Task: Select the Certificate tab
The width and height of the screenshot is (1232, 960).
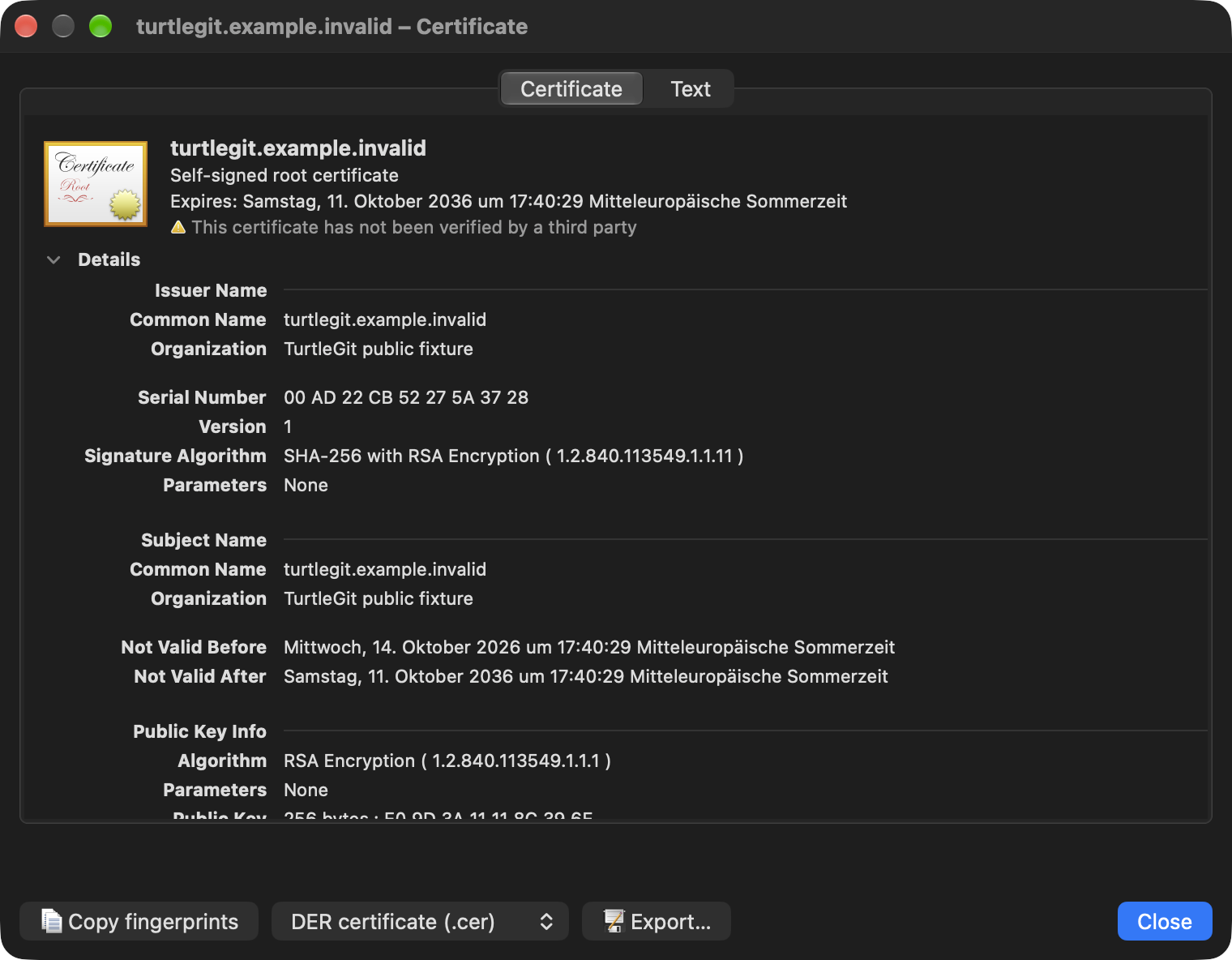Action: (x=571, y=89)
